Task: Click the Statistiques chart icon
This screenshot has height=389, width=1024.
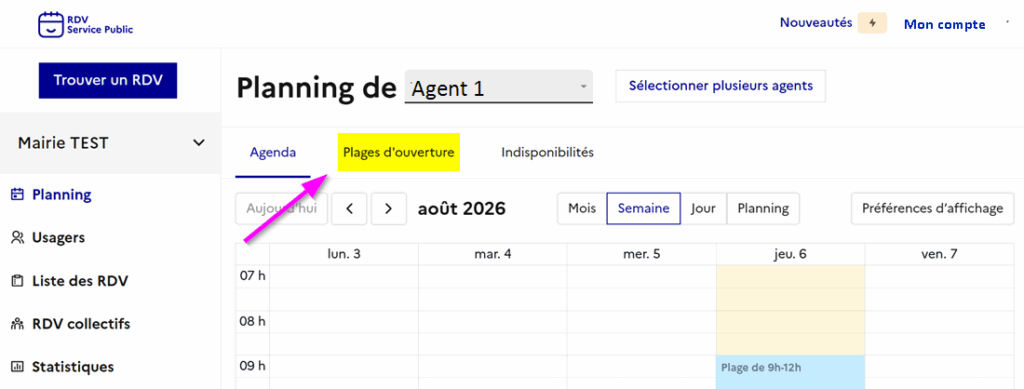Action: pos(18,367)
